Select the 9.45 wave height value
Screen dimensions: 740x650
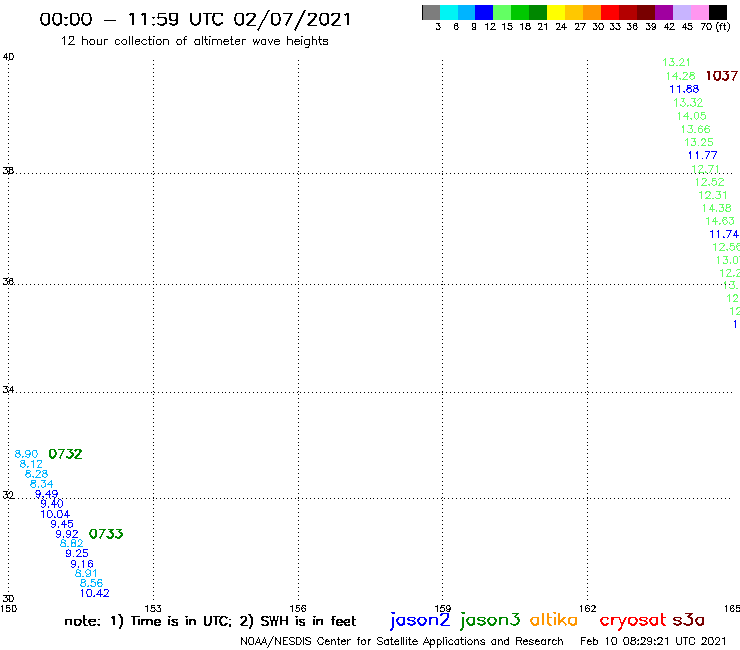coord(62,524)
